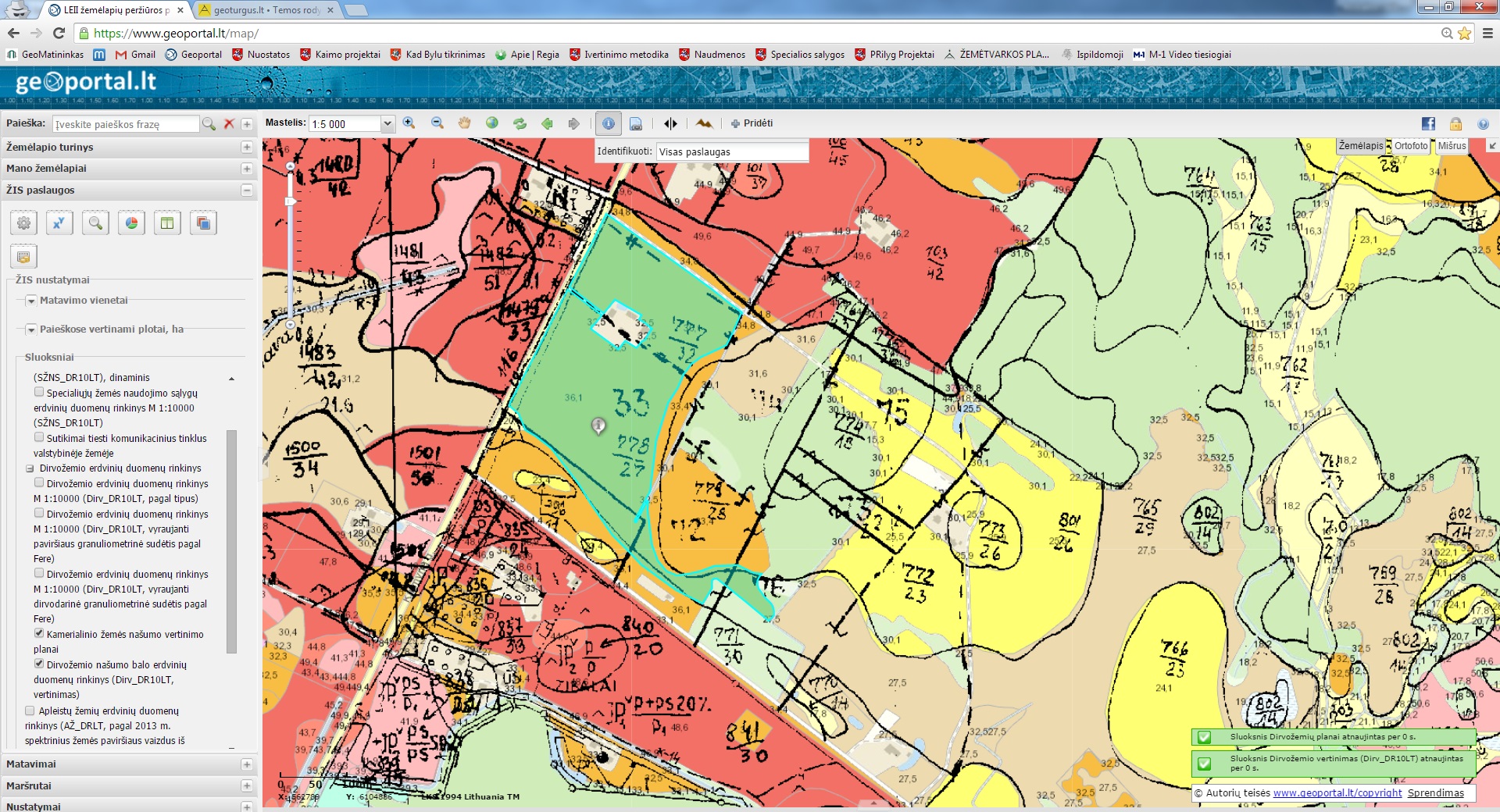This screenshot has height=812, width=1500.
Task: Enable Specialiųjų žemės naudojimo sąlygų layer
Action: 39,393
